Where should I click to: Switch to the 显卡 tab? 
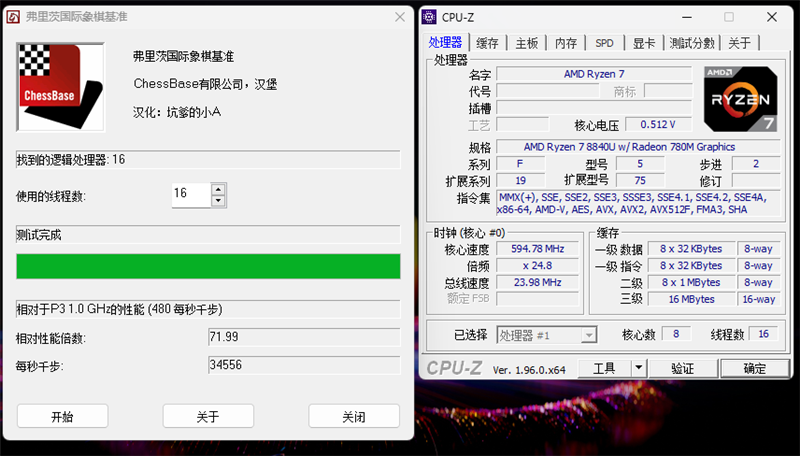(x=644, y=43)
